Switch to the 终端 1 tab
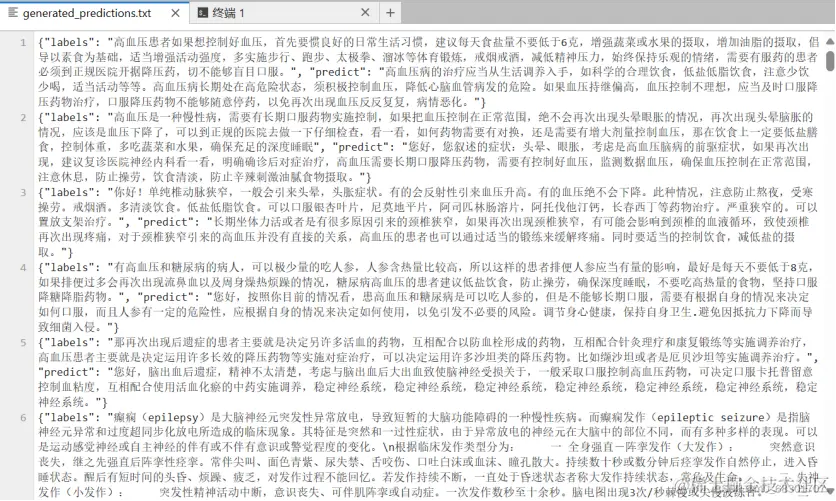 tap(284, 13)
